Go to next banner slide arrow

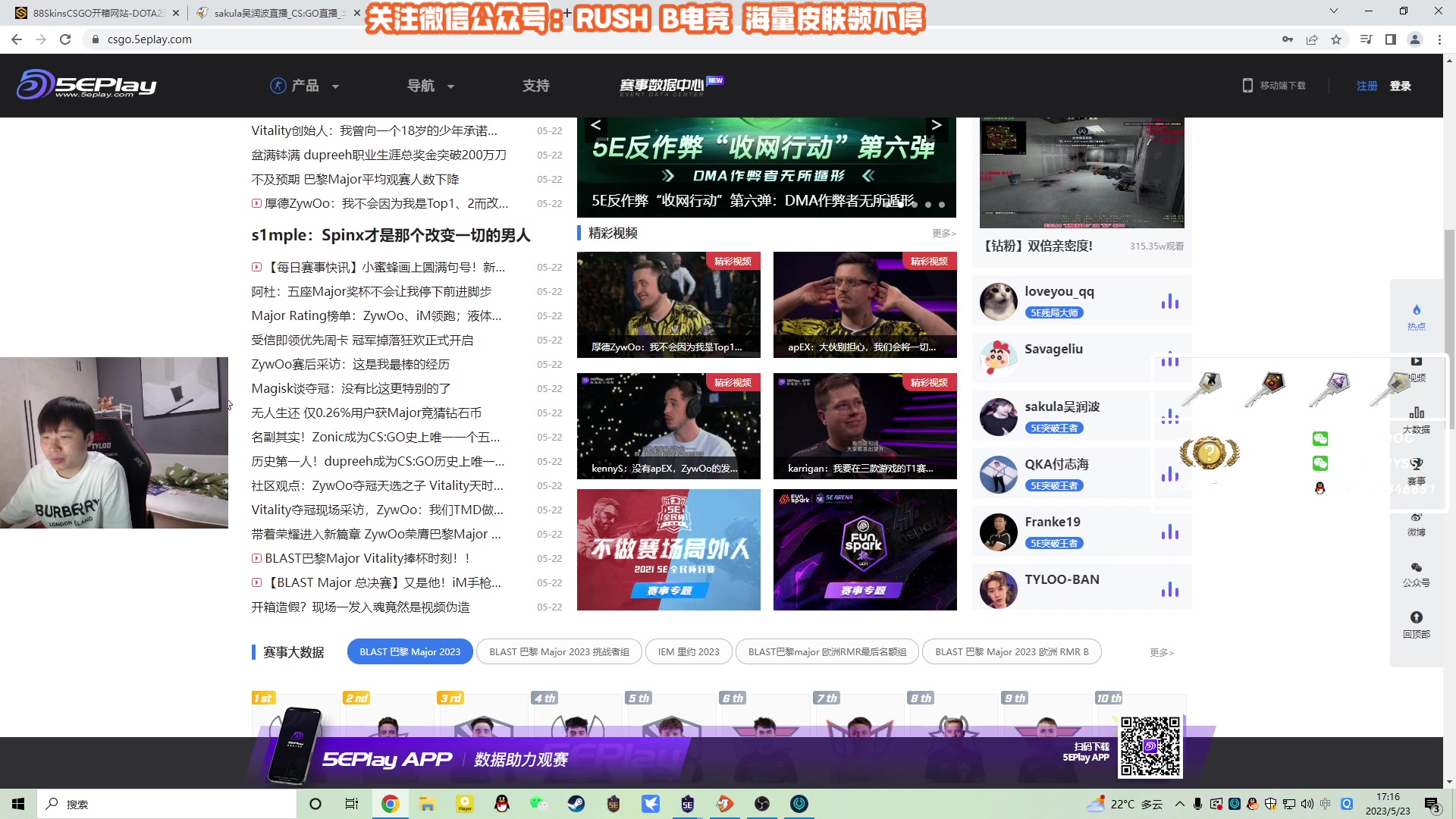tap(937, 125)
